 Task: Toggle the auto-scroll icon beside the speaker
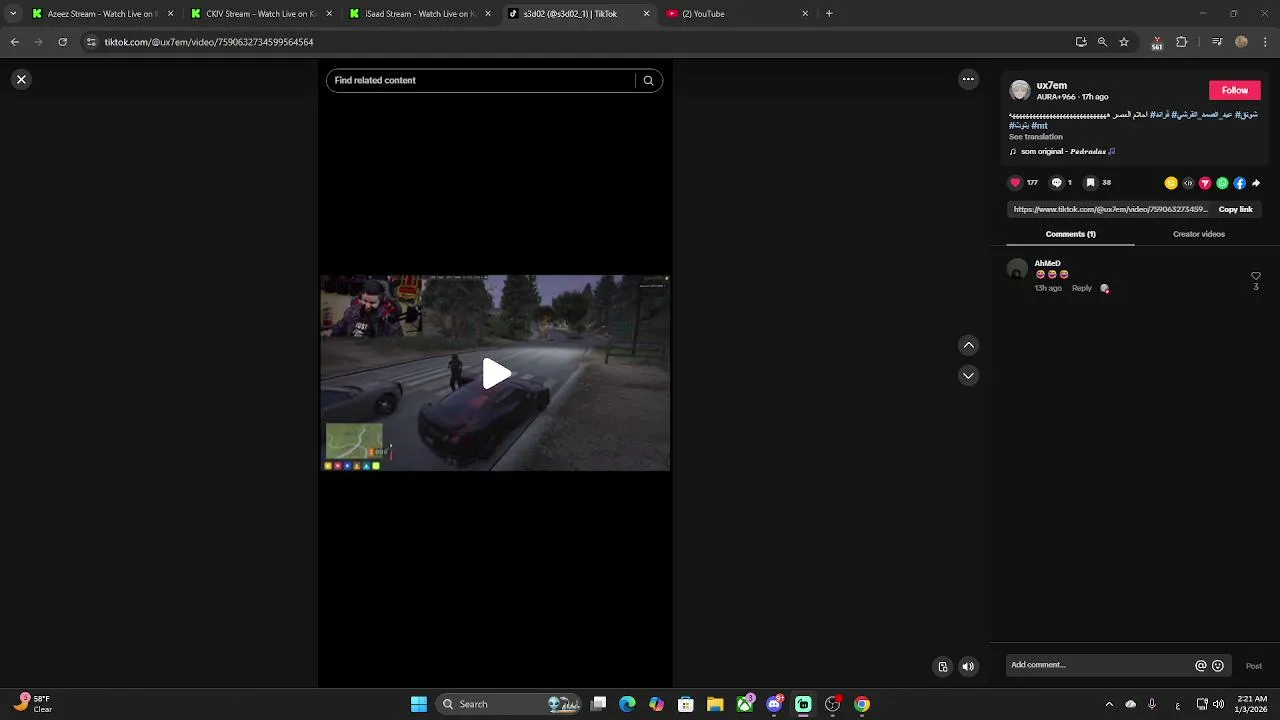click(x=942, y=667)
